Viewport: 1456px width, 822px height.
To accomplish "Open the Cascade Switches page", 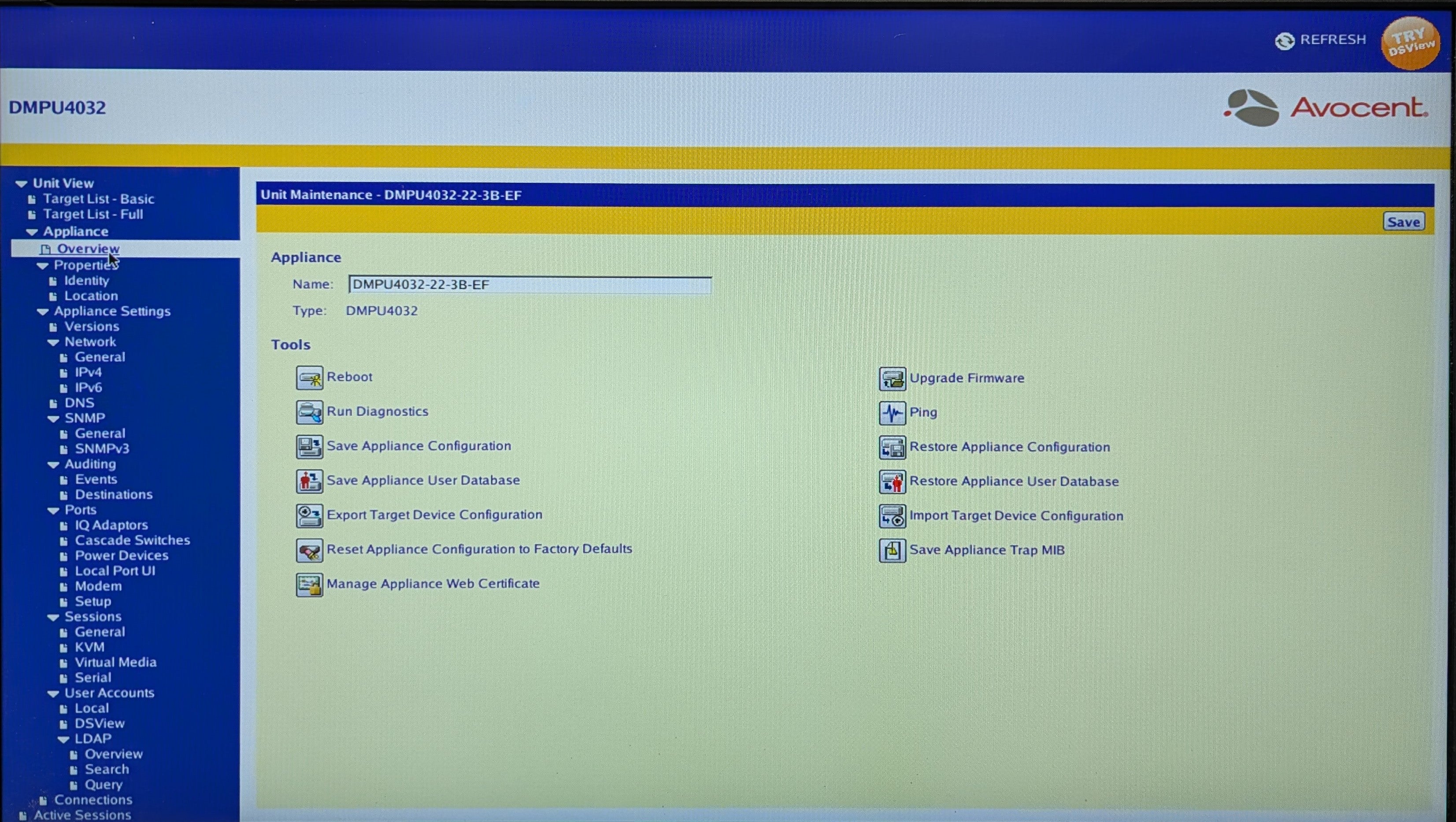I will click(x=132, y=540).
